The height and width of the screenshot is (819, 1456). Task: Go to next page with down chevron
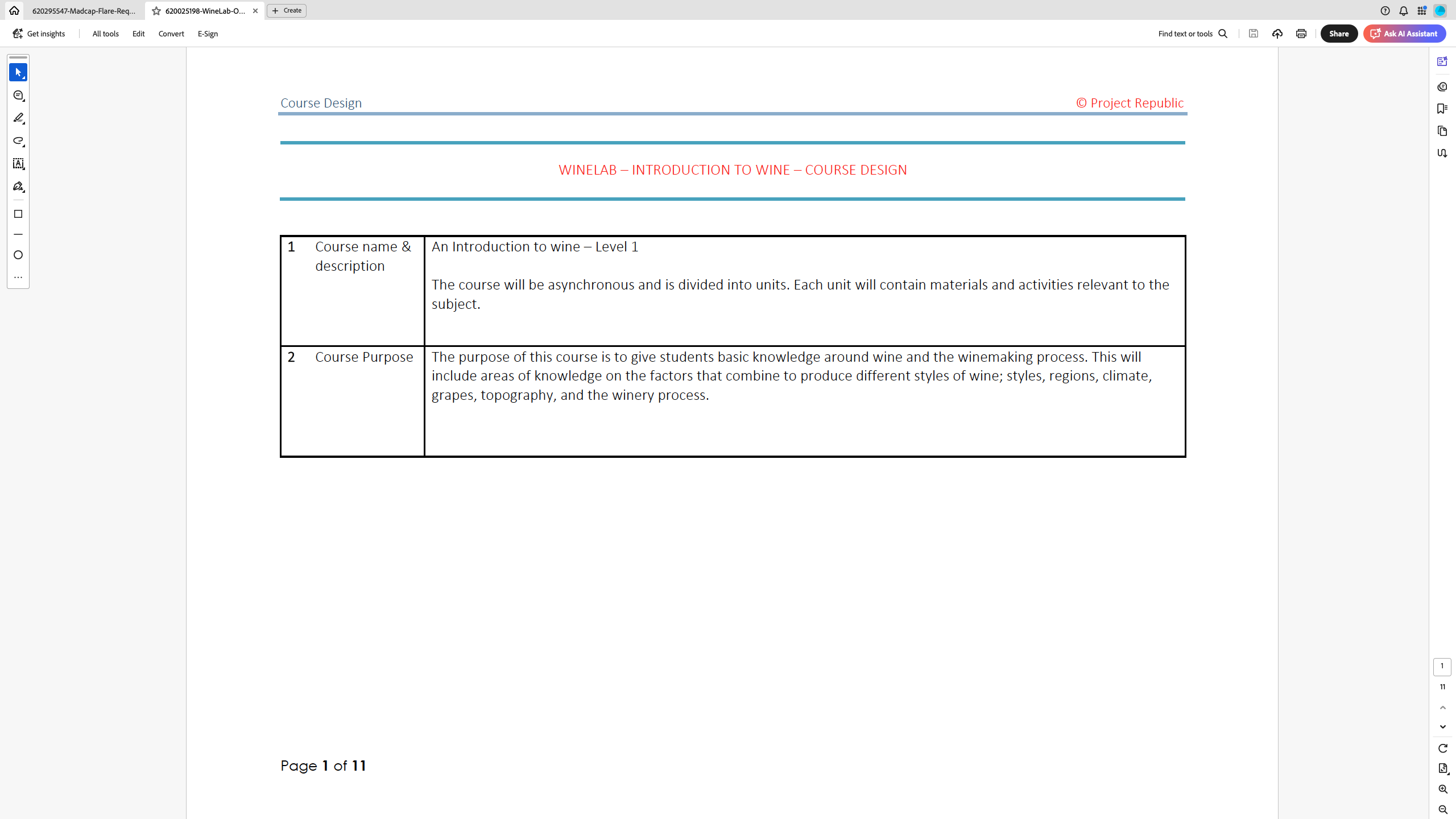pyautogui.click(x=1442, y=727)
